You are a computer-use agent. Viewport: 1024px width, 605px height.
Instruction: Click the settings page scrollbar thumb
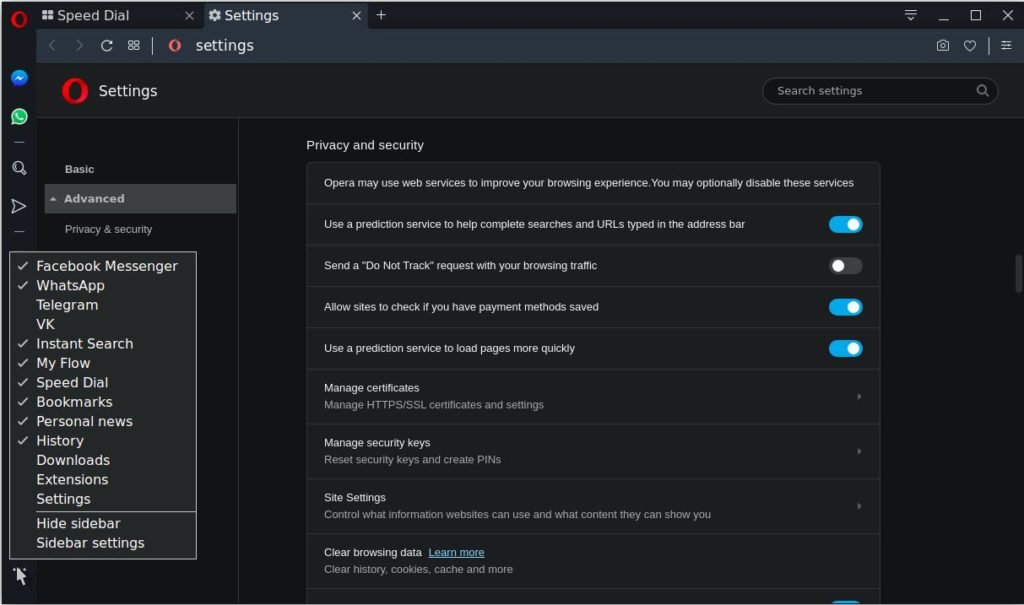click(1018, 273)
